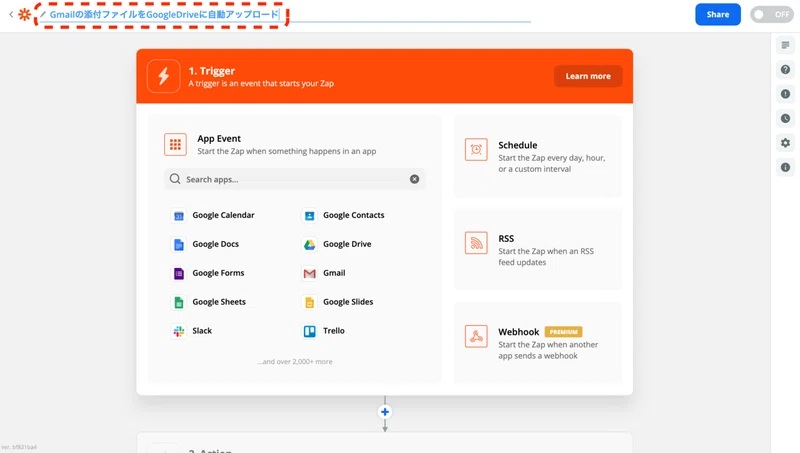Open the help question mark icon
This screenshot has height=453, width=800.
(x=785, y=69)
